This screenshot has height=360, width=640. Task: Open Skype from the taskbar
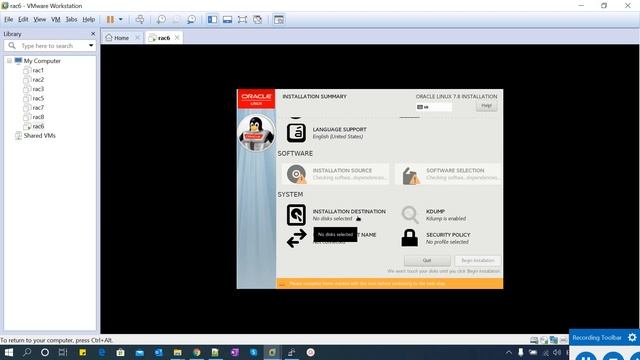[x=253, y=352]
